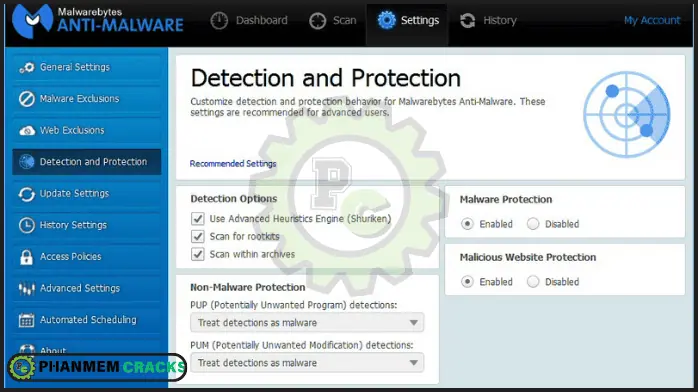
Task: Click the Web Exclusions cloud icon
Action: pyautogui.click(x=27, y=130)
